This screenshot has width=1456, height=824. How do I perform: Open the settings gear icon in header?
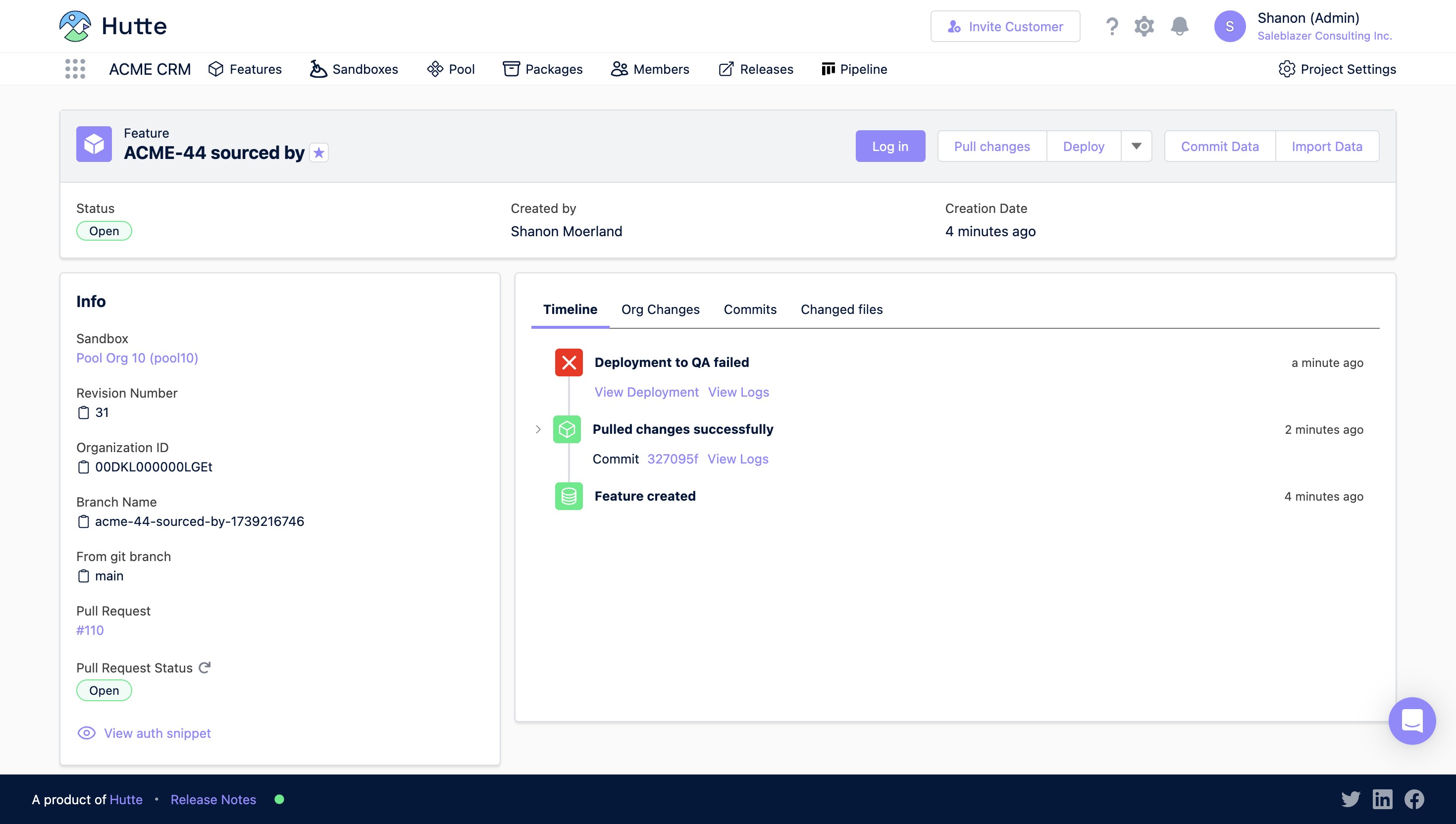pyautogui.click(x=1144, y=26)
